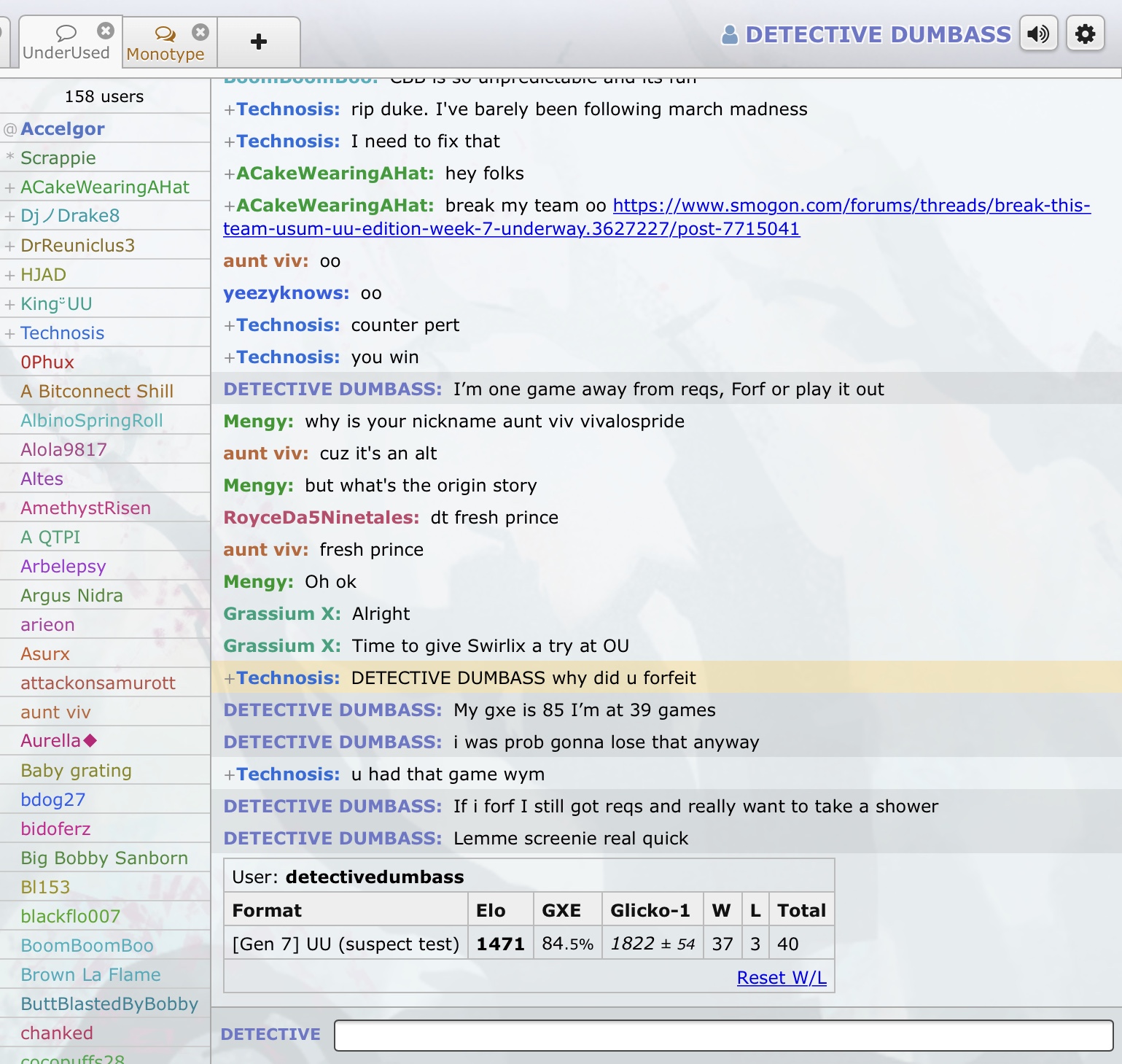
Task: Focus the chat message input box
Action: coord(723,1035)
